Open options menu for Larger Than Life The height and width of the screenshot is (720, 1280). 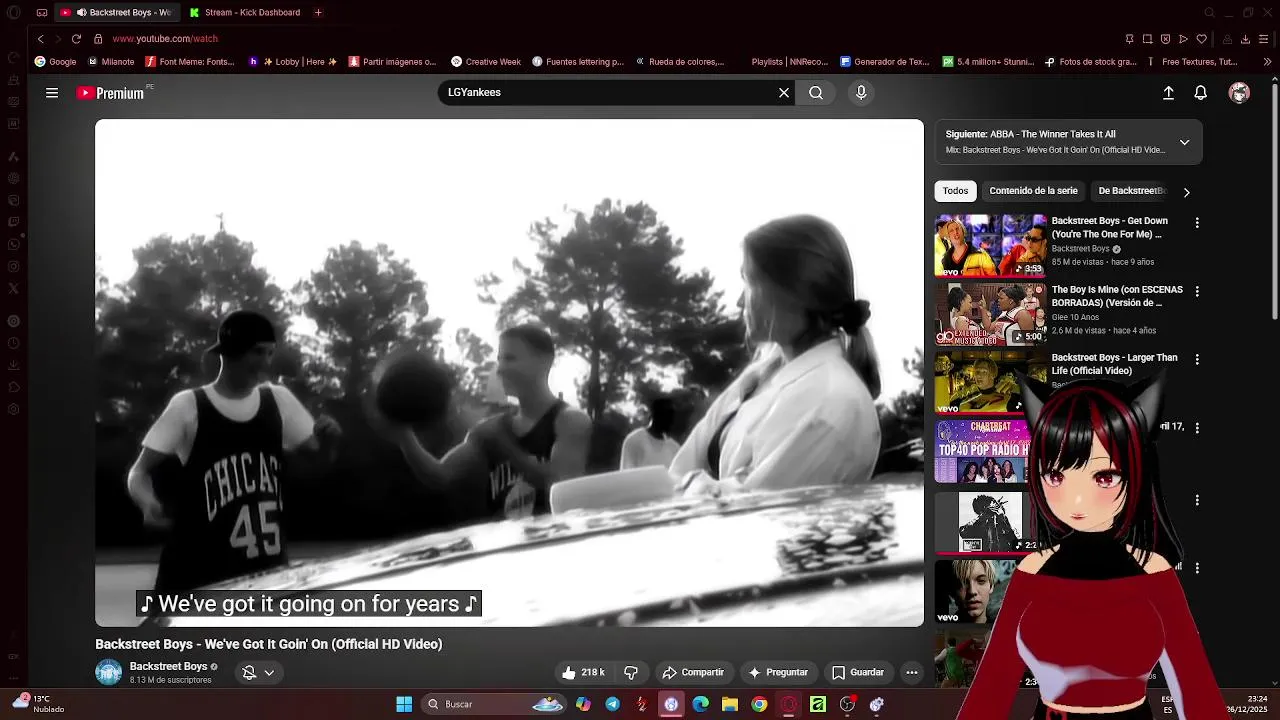[x=1197, y=359]
